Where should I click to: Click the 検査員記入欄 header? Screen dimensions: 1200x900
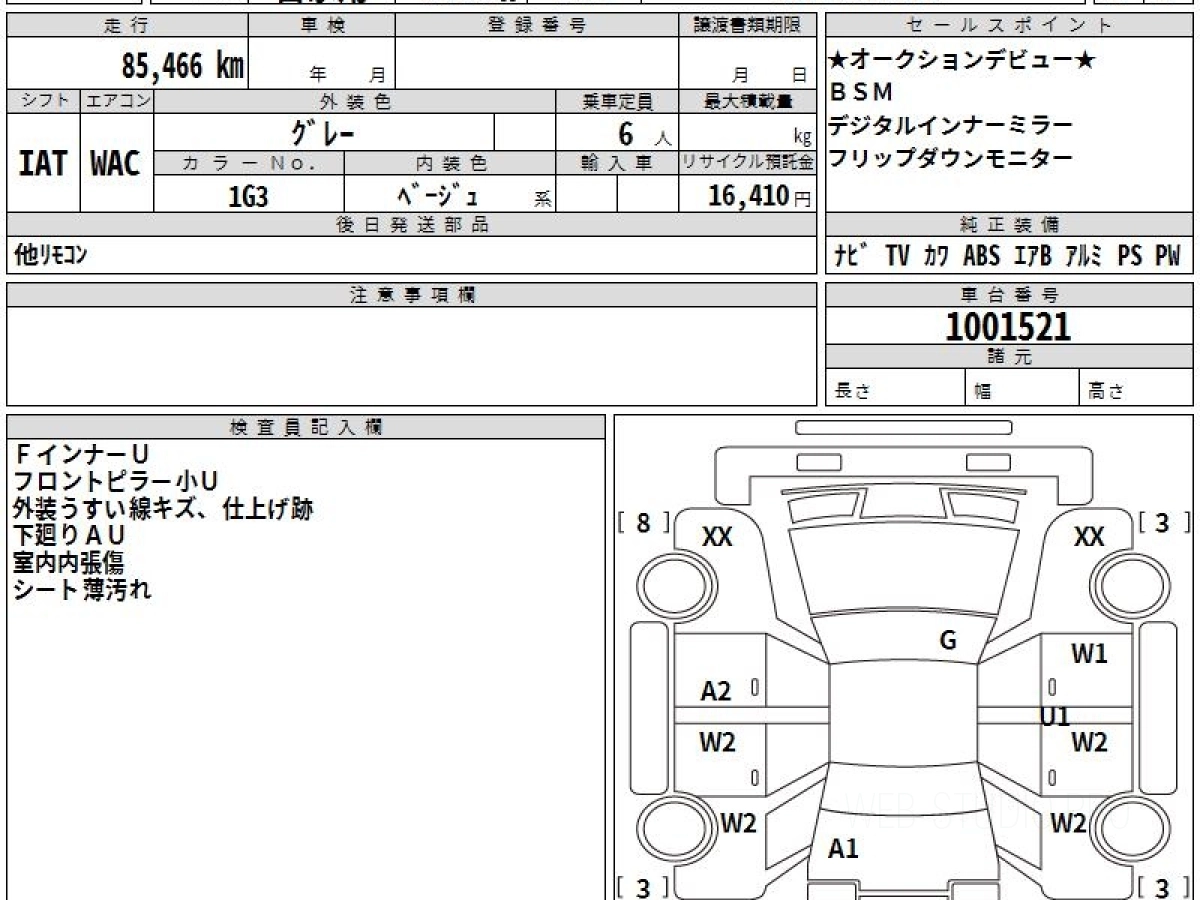click(306, 427)
